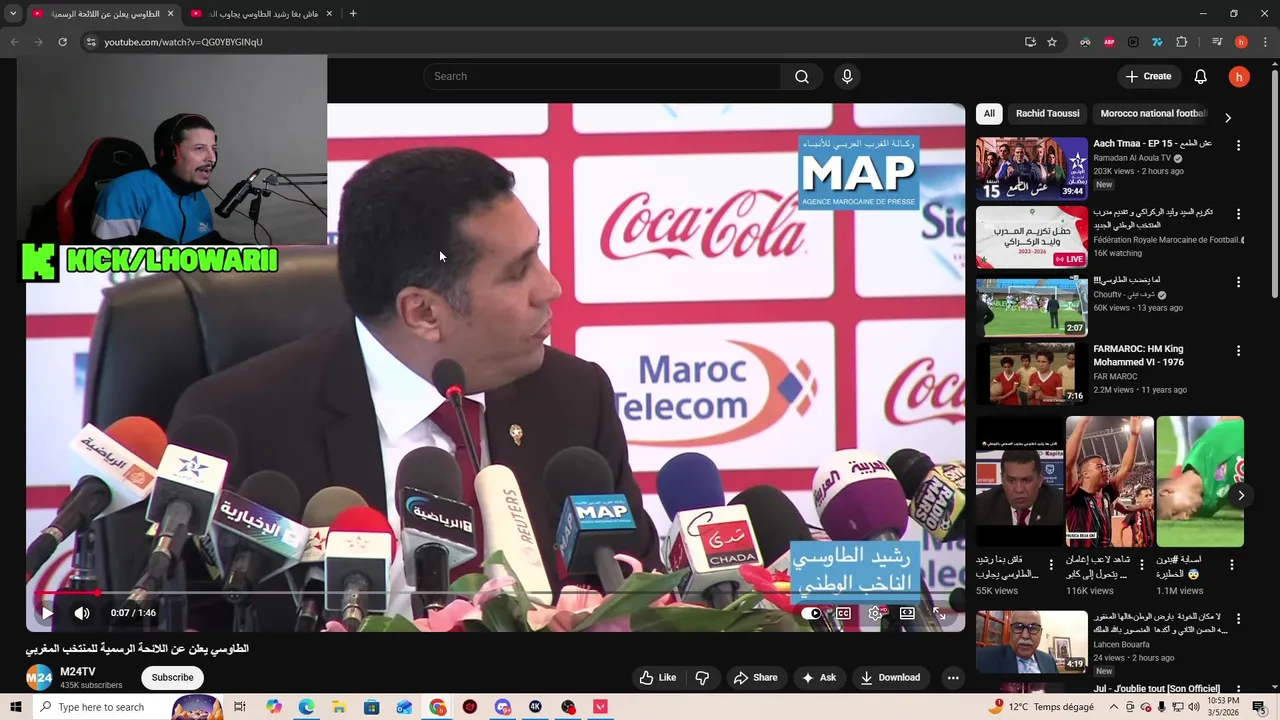
Task: Focus the YouTube Search input field
Action: tap(602, 76)
